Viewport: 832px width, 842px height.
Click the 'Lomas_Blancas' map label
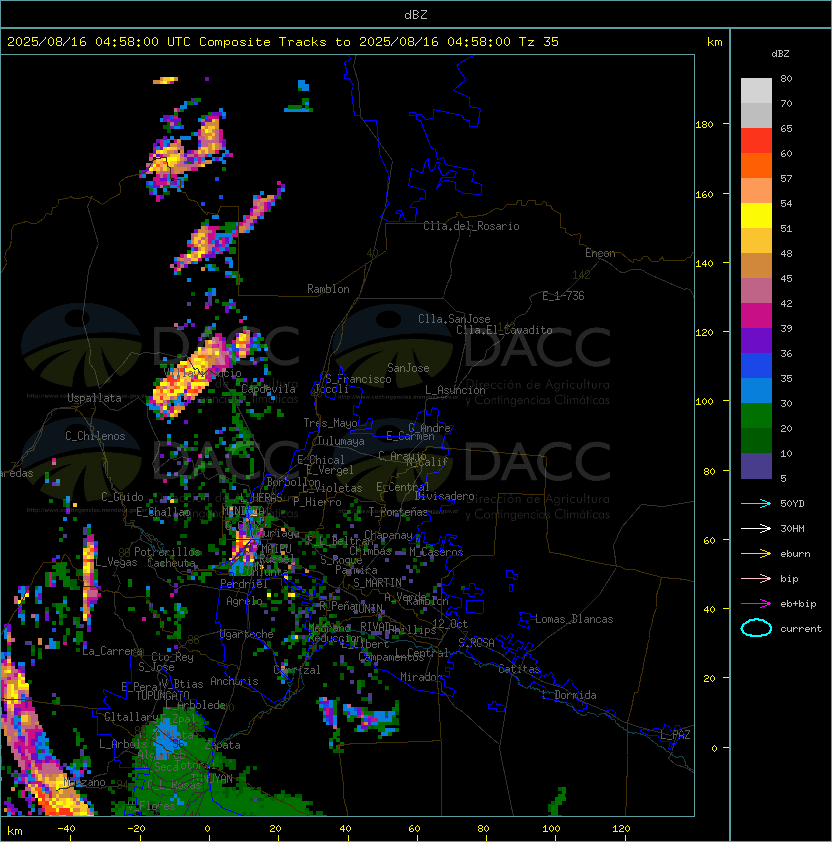[x=574, y=619]
